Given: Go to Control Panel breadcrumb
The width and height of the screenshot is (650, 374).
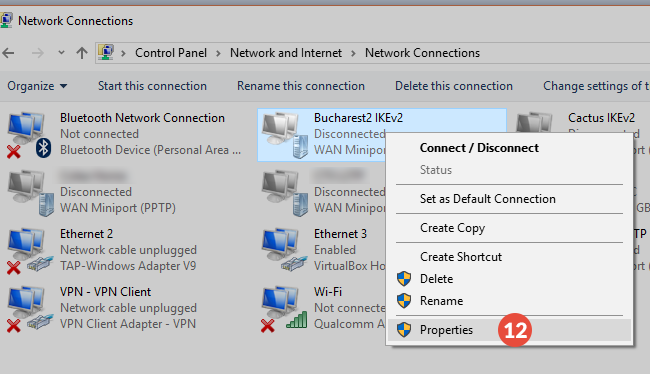Looking at the screenshot, I should click(171, 53).
